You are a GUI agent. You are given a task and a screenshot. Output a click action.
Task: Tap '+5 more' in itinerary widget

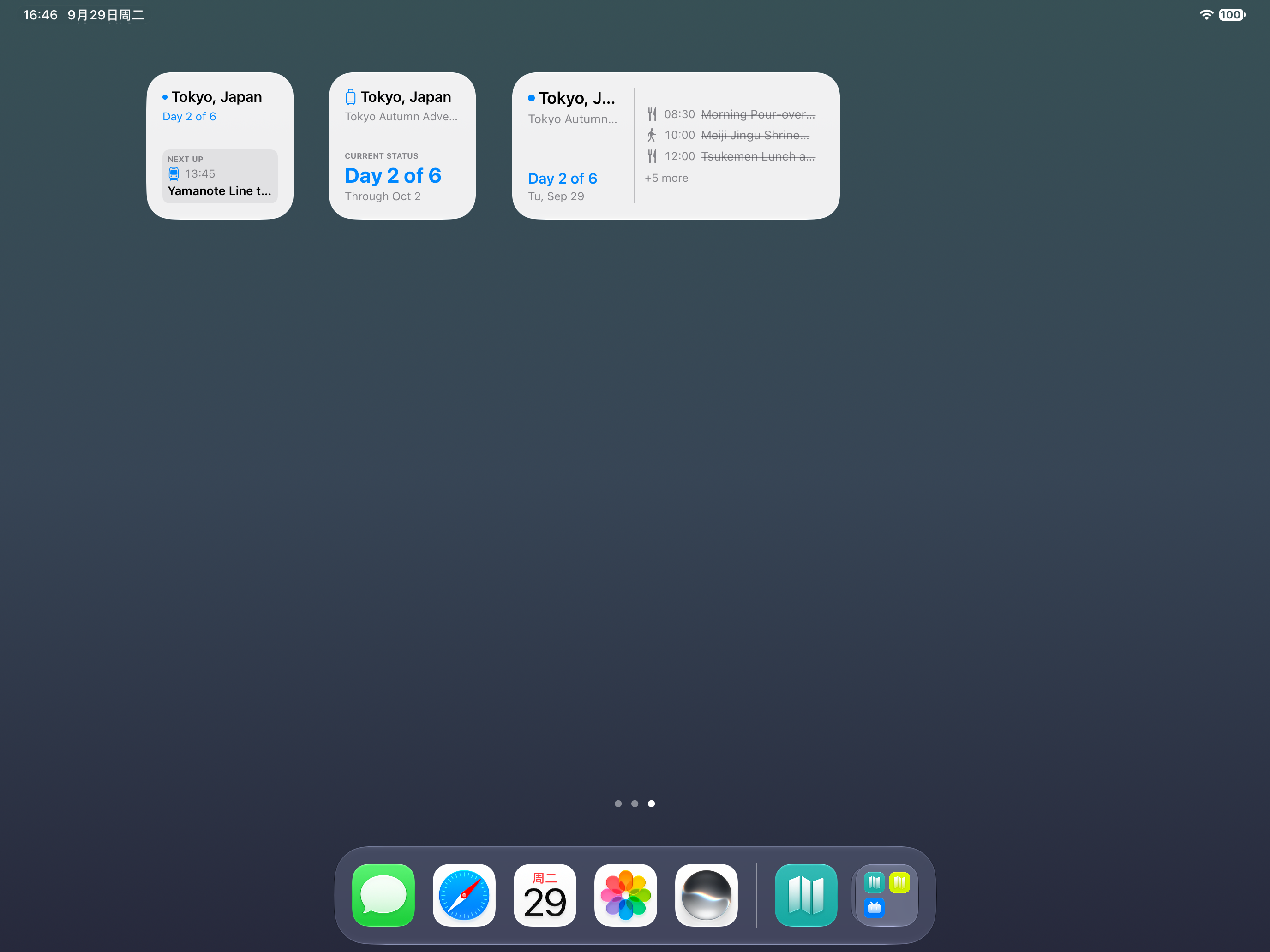tap(666, 178)
